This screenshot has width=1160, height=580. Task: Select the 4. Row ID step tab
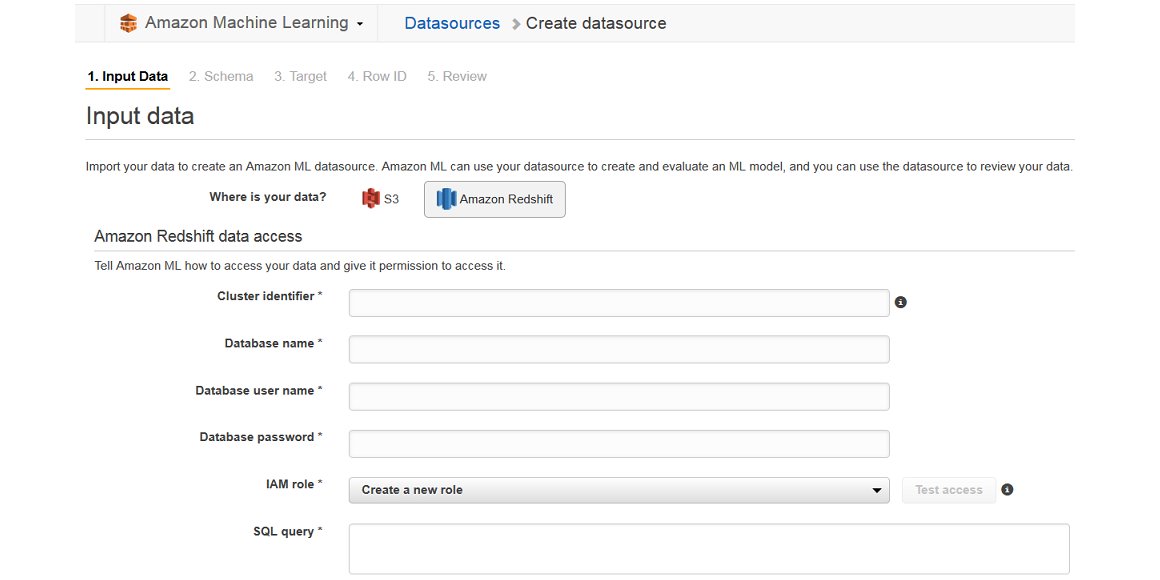377,76
